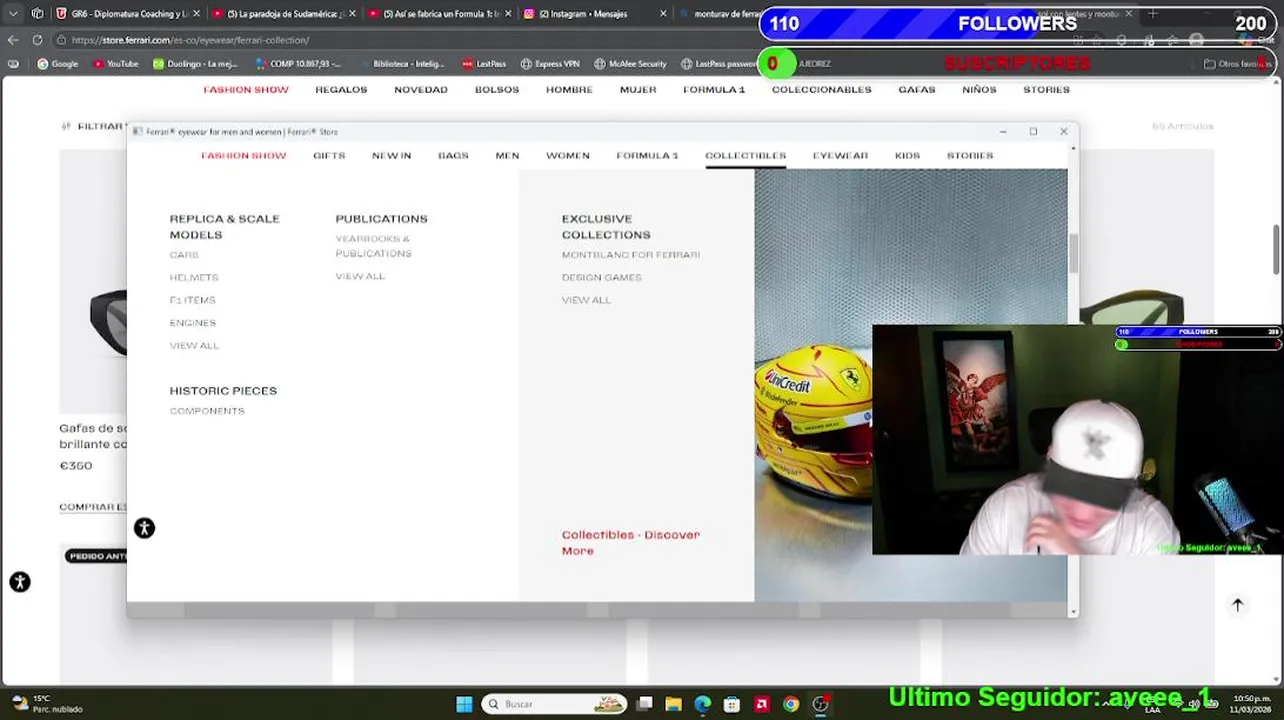Screen dimensions: 1284x720
Task: Select STORIES in the Spanish store menu
Action: (x=1046, y=90)
